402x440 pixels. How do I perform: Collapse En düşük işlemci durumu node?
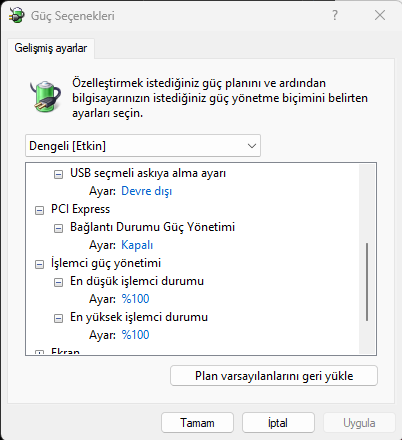[58, 282]
